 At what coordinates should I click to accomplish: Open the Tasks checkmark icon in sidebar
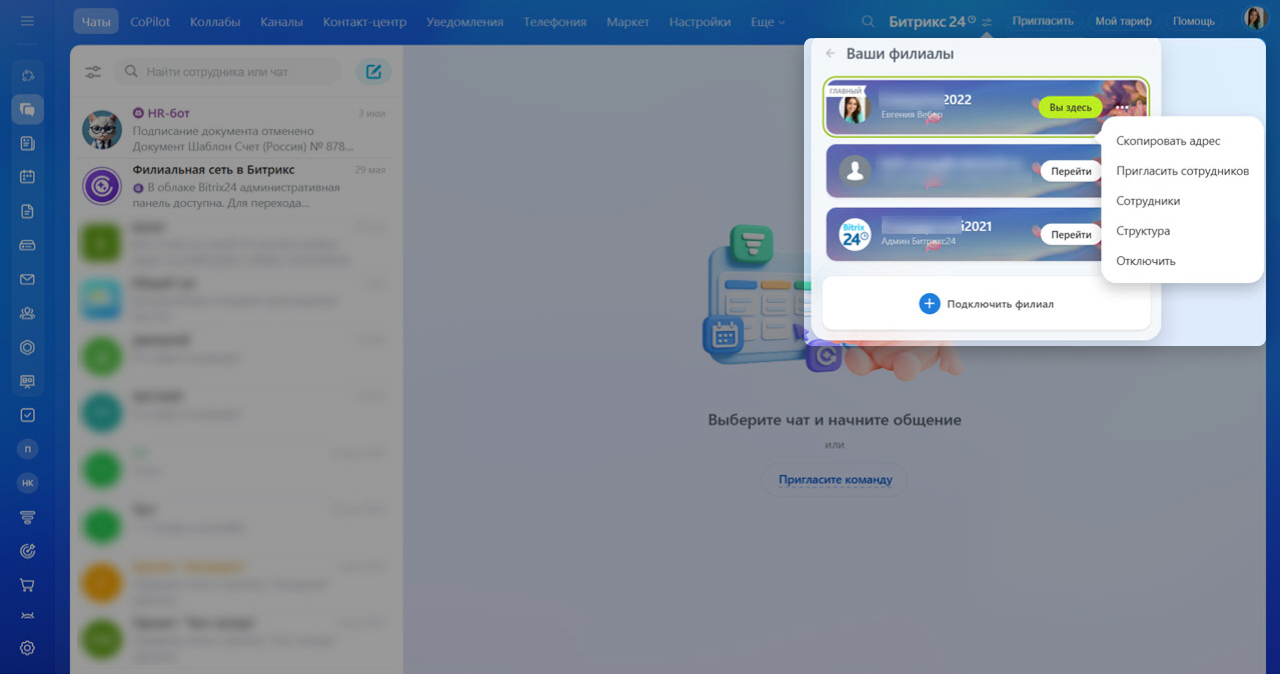(27, 415)
